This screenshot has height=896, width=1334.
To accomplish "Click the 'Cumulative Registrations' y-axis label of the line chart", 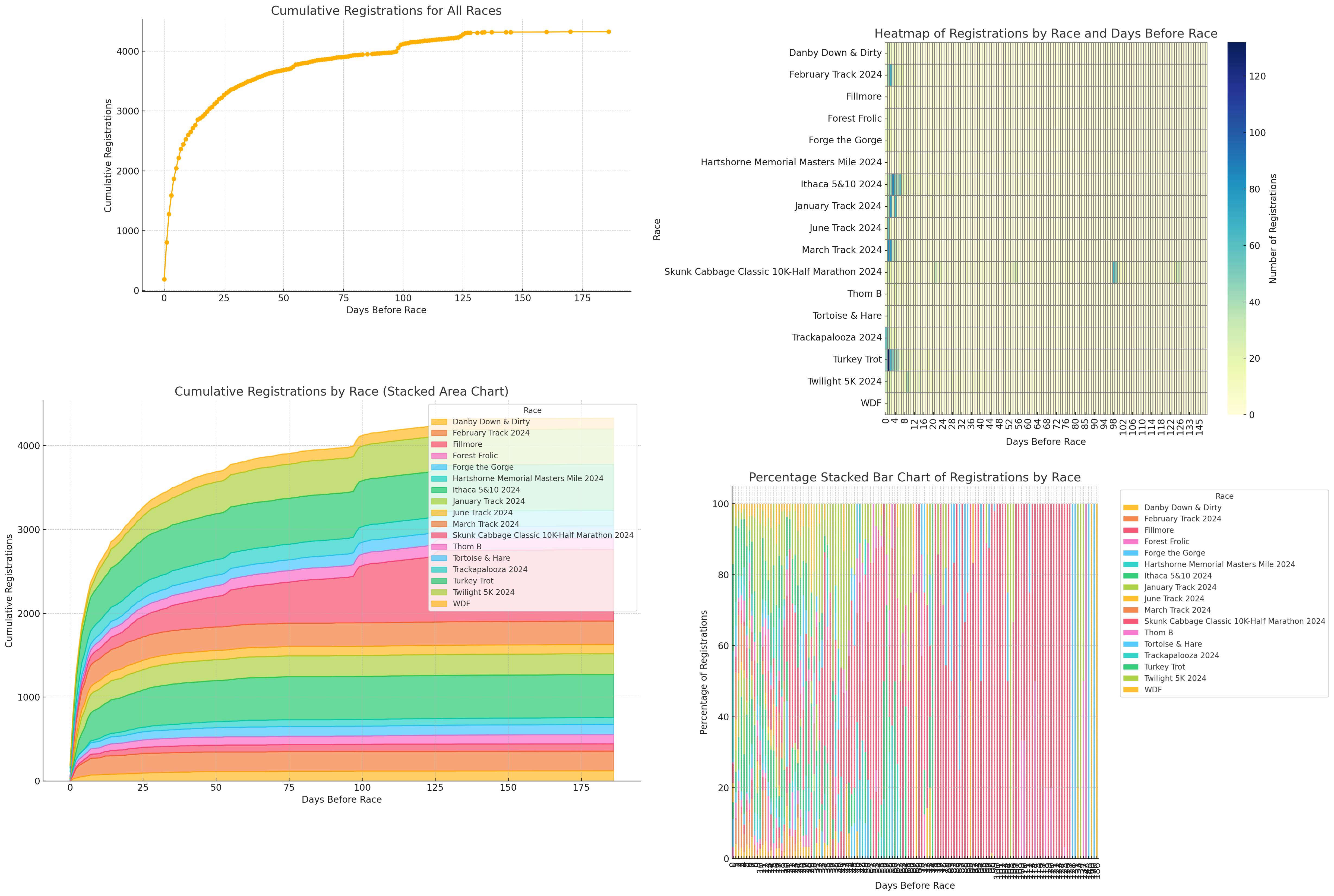I will [x=108, y=155].
